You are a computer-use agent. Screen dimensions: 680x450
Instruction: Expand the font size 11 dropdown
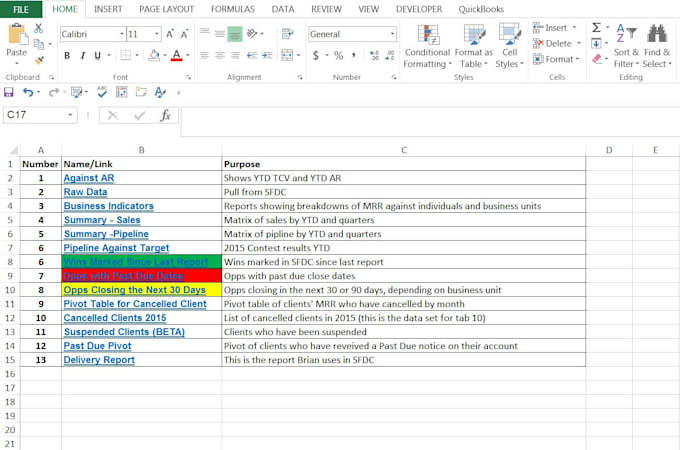point(157,34)
